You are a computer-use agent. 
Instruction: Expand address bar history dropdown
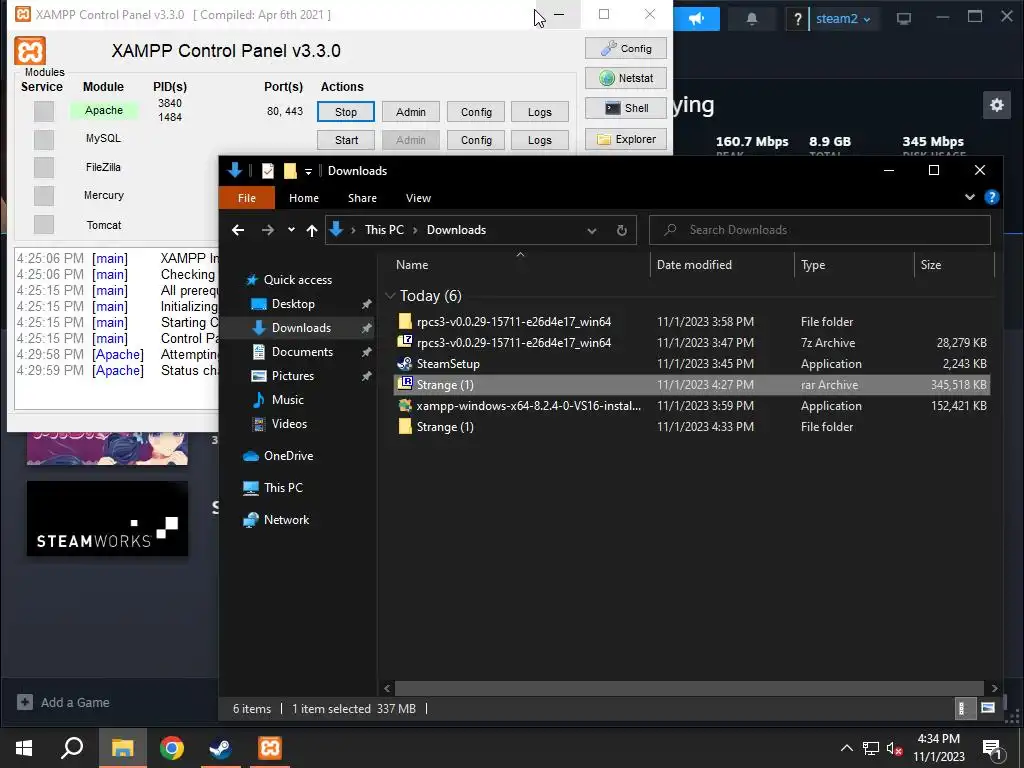(x=592, y=231)
